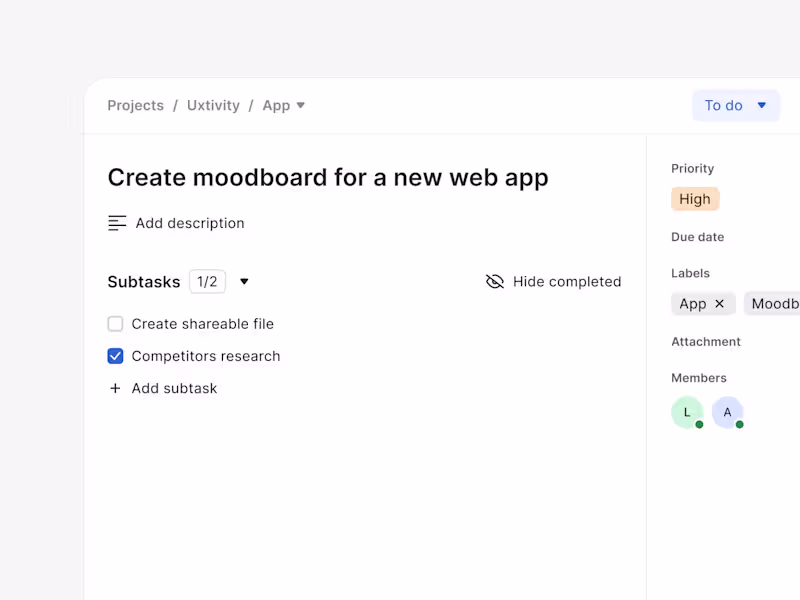Screen dimensions: 800x600
Task: Uncheck the Competitors research checkbox
Action: [x=115, y=356]
